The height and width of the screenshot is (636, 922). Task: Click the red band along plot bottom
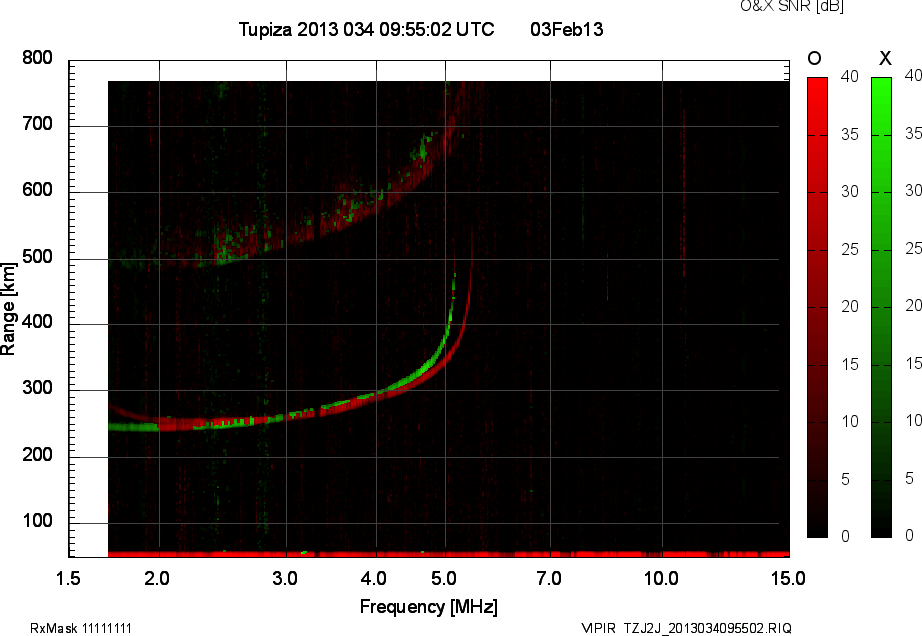click(448, 553)
